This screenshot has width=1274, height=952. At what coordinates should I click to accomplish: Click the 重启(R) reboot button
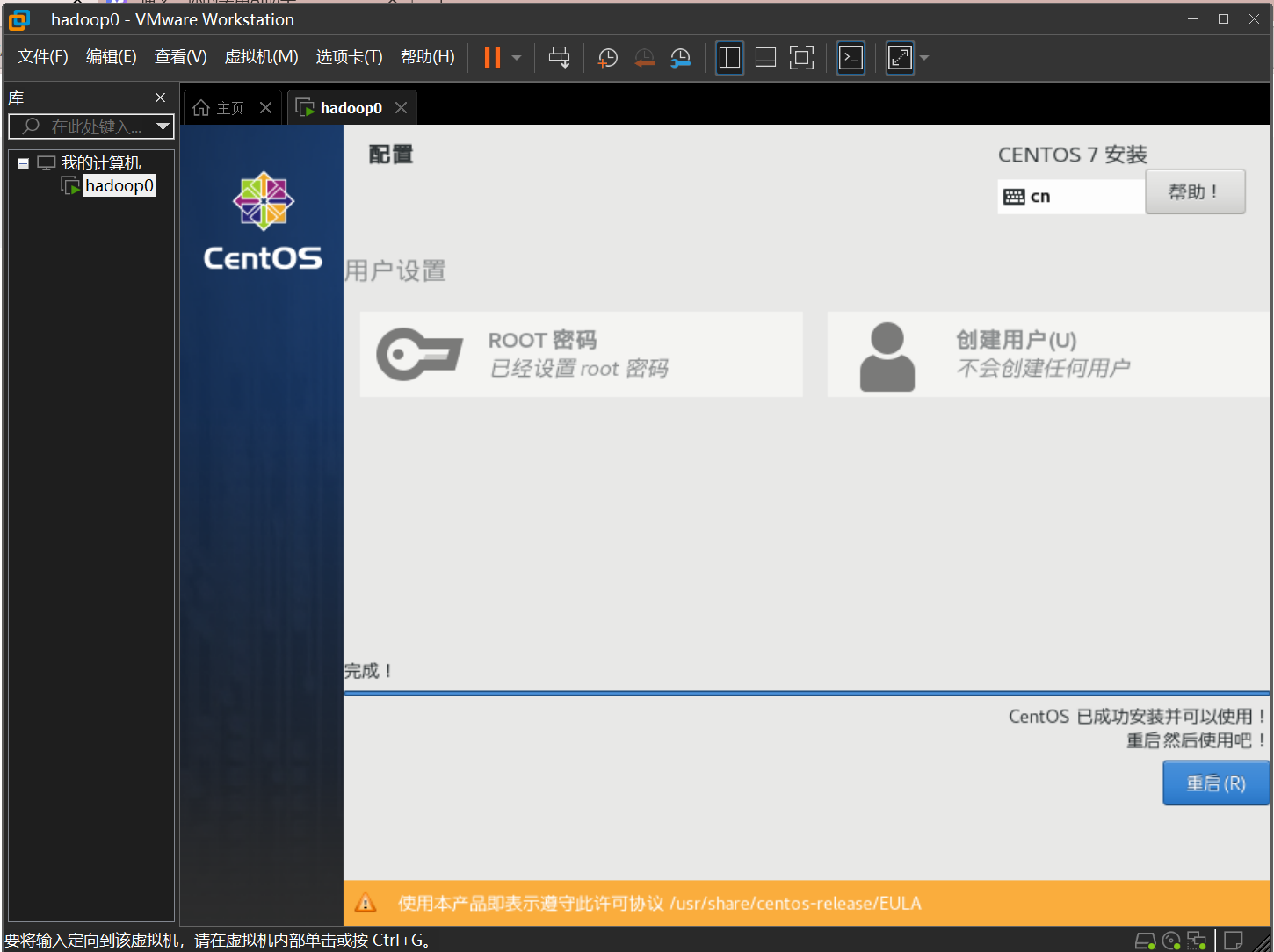pyautogui.click(x=1216, y=783)
